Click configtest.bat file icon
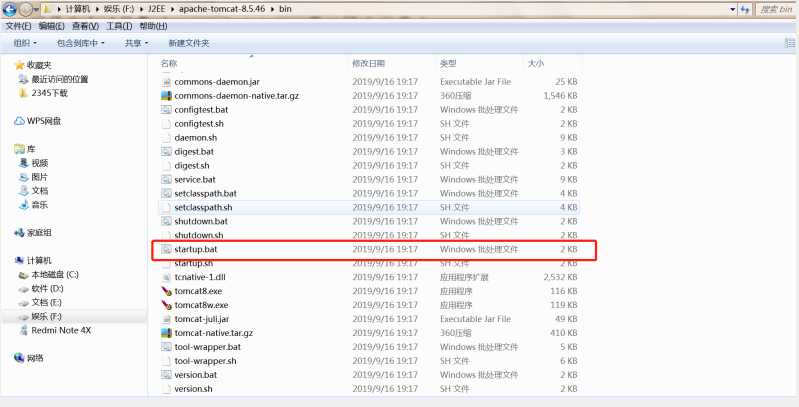The height and width of the screenshot is (407, 799). [166, 110]
